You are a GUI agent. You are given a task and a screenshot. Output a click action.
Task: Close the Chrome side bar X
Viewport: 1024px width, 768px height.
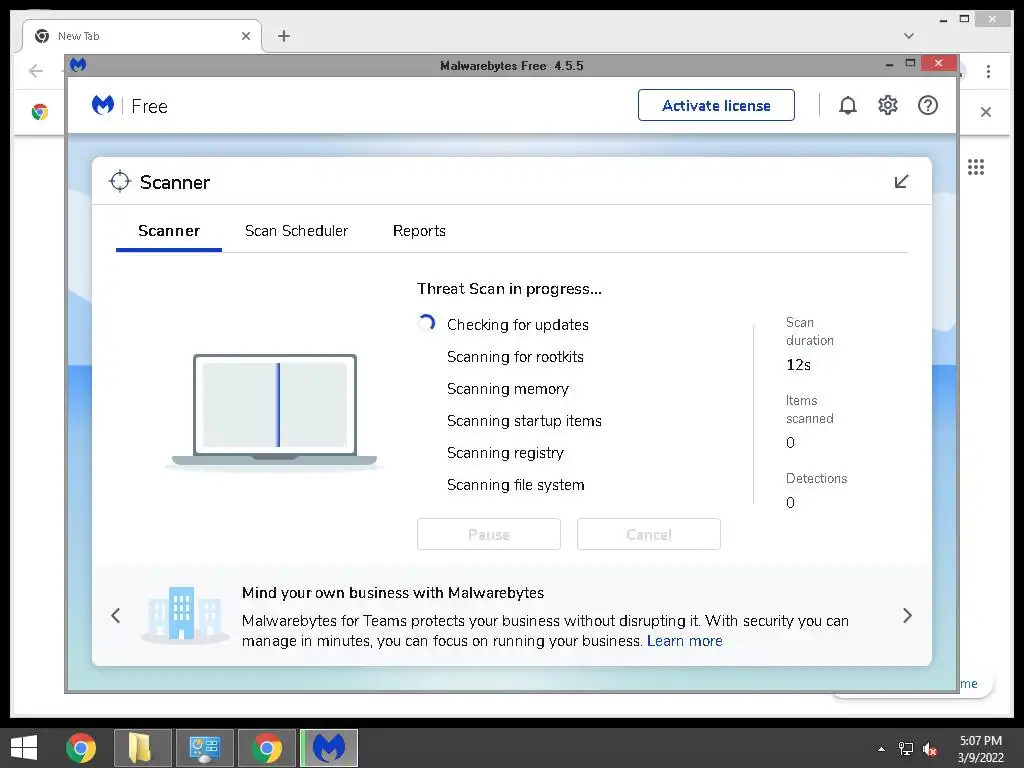(985, 112)
